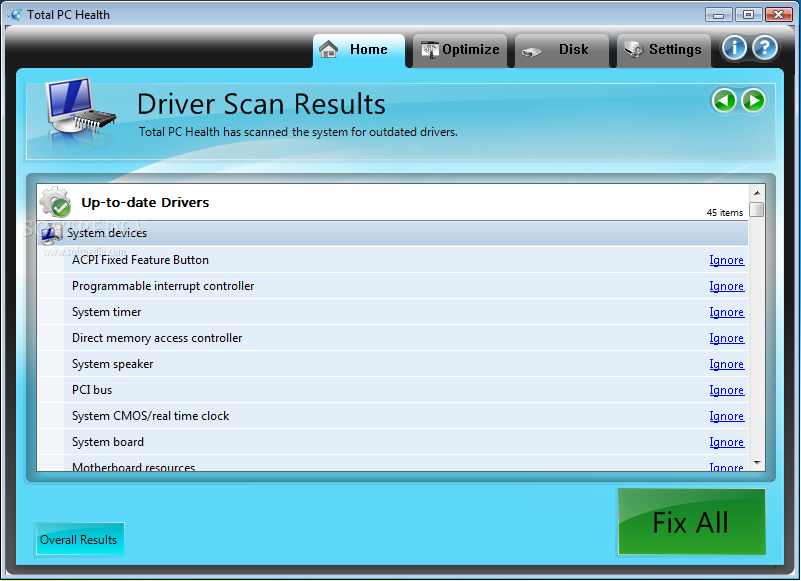The width and height of the screenshot is (801, 581).
Task: Select the ACPI Fixed Feature Button row
Action: [393, 260]
